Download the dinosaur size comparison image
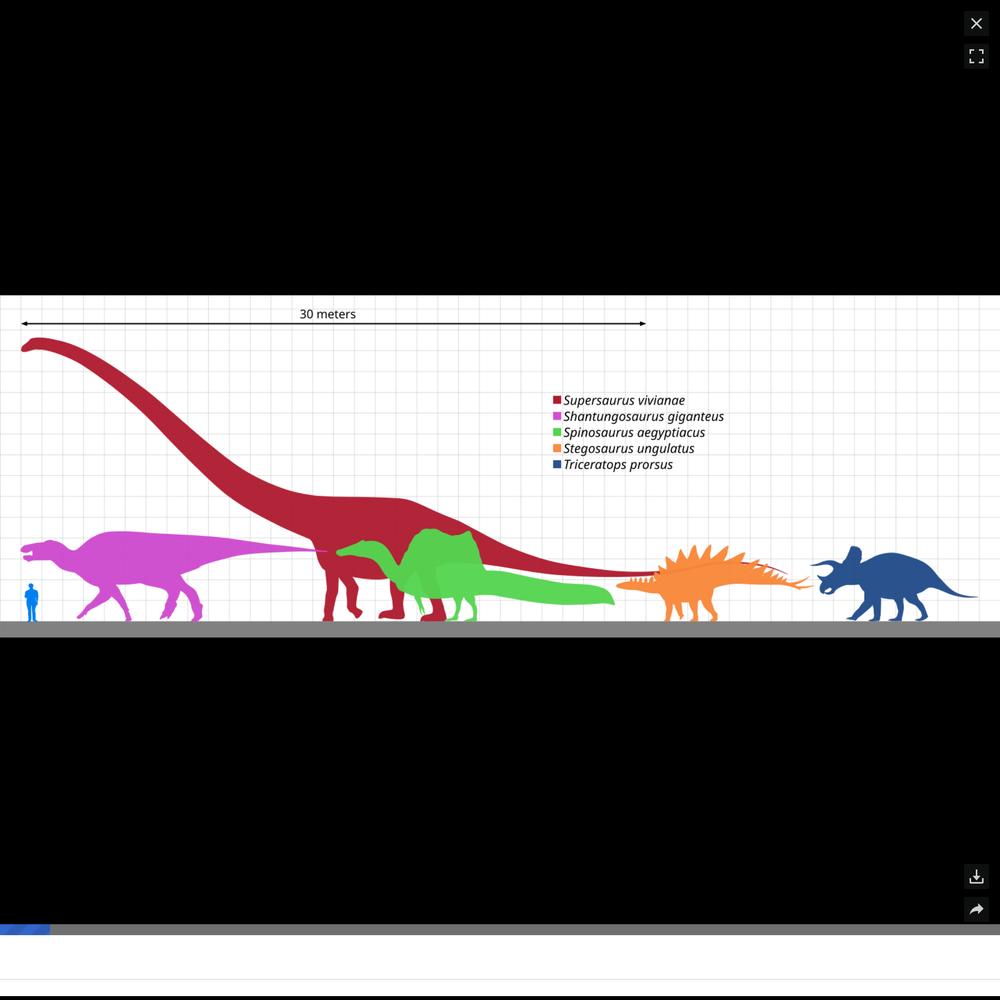The image size is (1000, 1000). pos(976,876)
